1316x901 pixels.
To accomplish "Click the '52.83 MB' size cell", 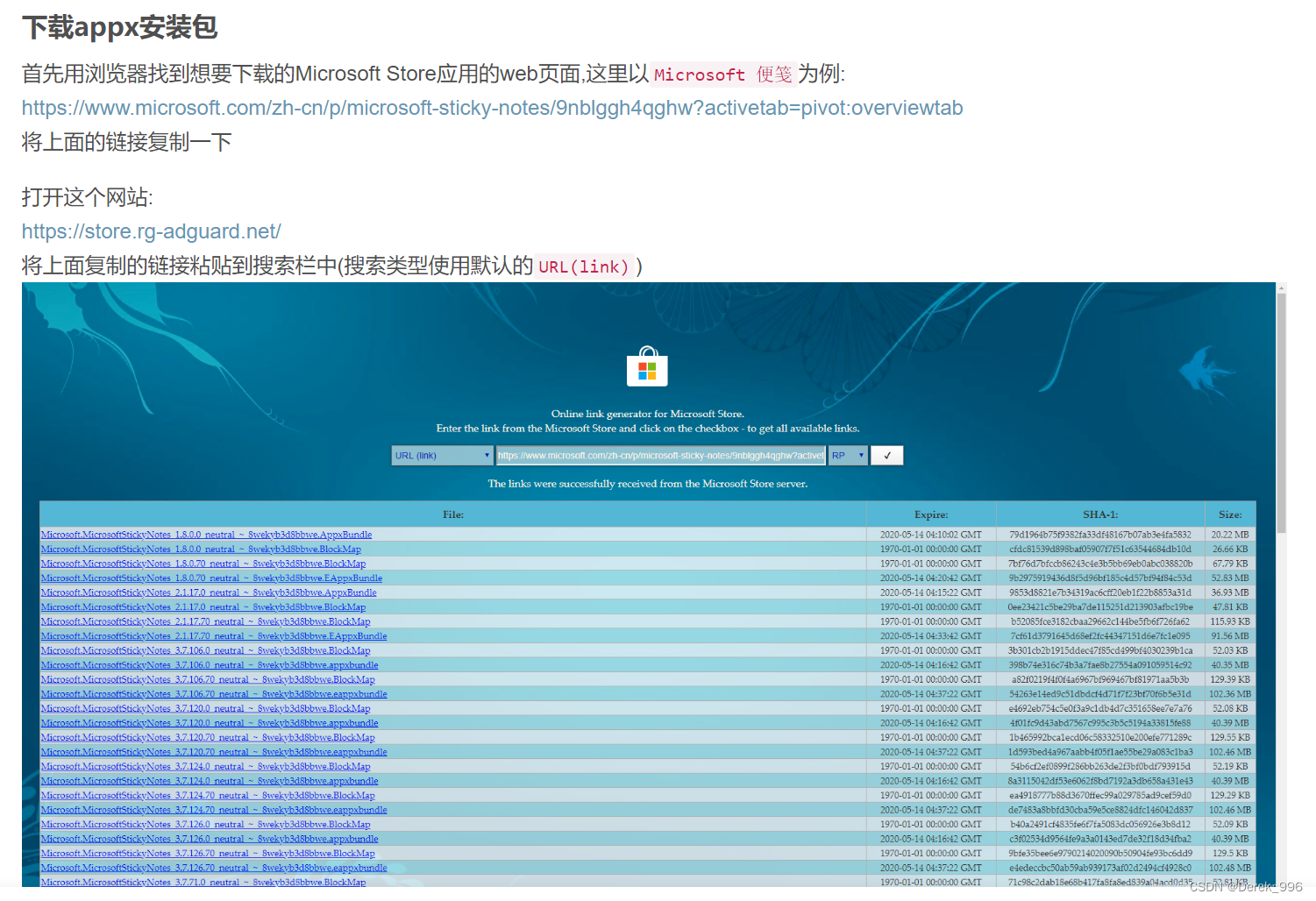I will 1230,578.
